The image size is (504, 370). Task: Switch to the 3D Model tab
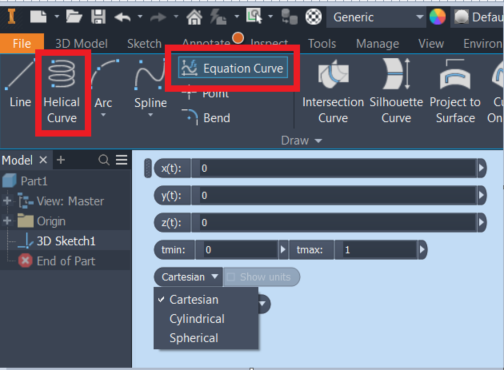81,44
